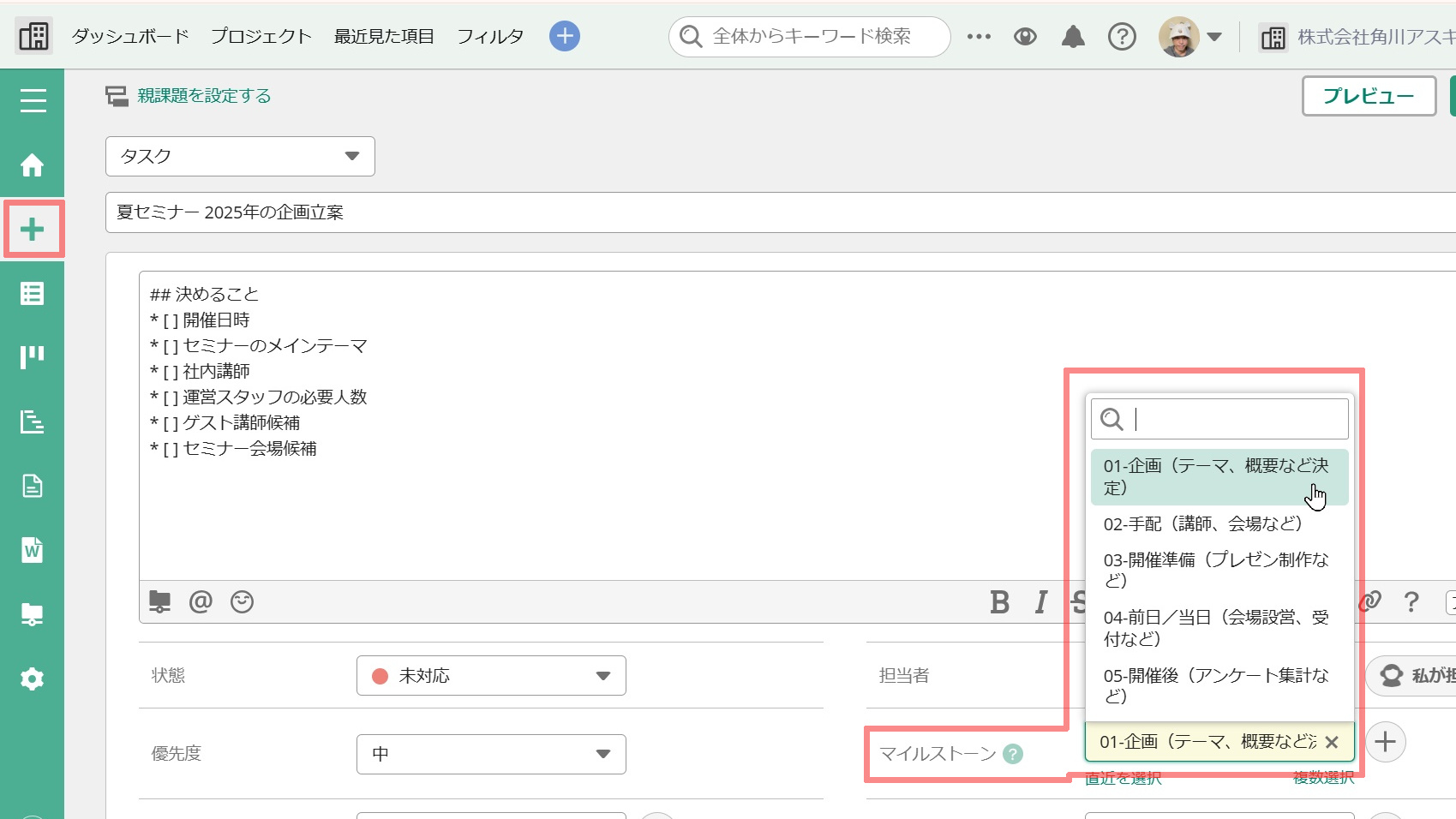Click the add milestone plus button
This screenshot has width=1456, height=819.
(x=1386, y=742)
